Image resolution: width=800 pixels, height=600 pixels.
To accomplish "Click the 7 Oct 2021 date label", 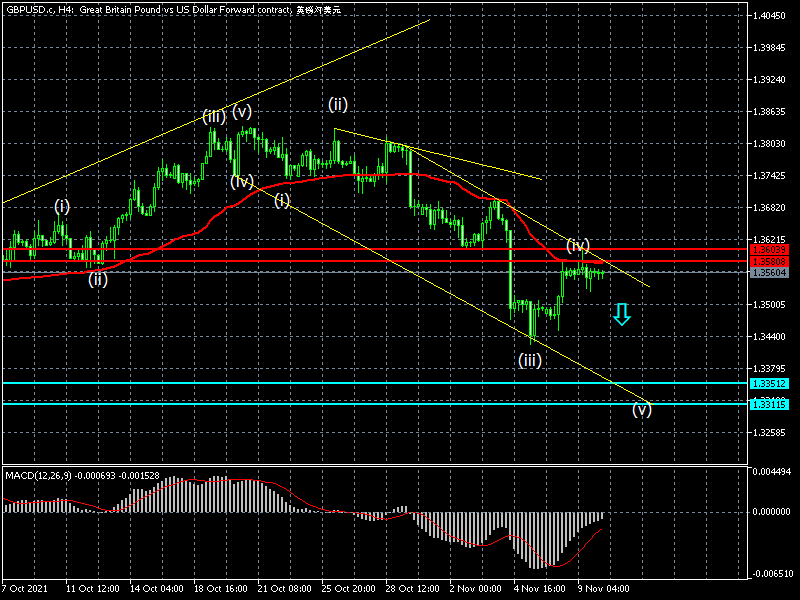I will coord(24,588).
